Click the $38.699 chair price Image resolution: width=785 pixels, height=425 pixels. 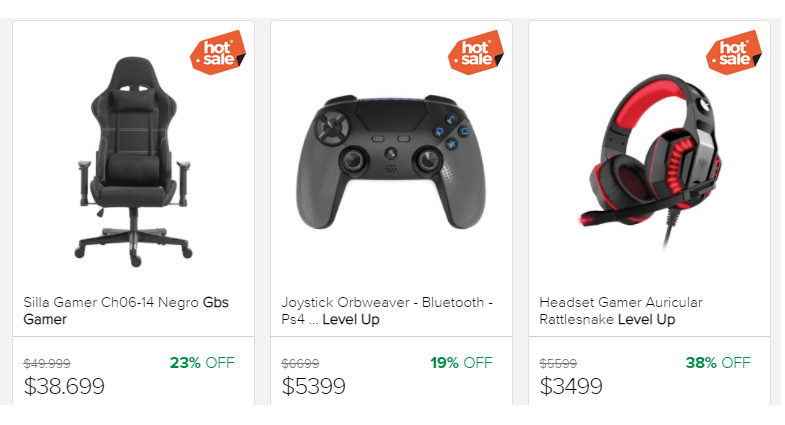click(64, 386)
